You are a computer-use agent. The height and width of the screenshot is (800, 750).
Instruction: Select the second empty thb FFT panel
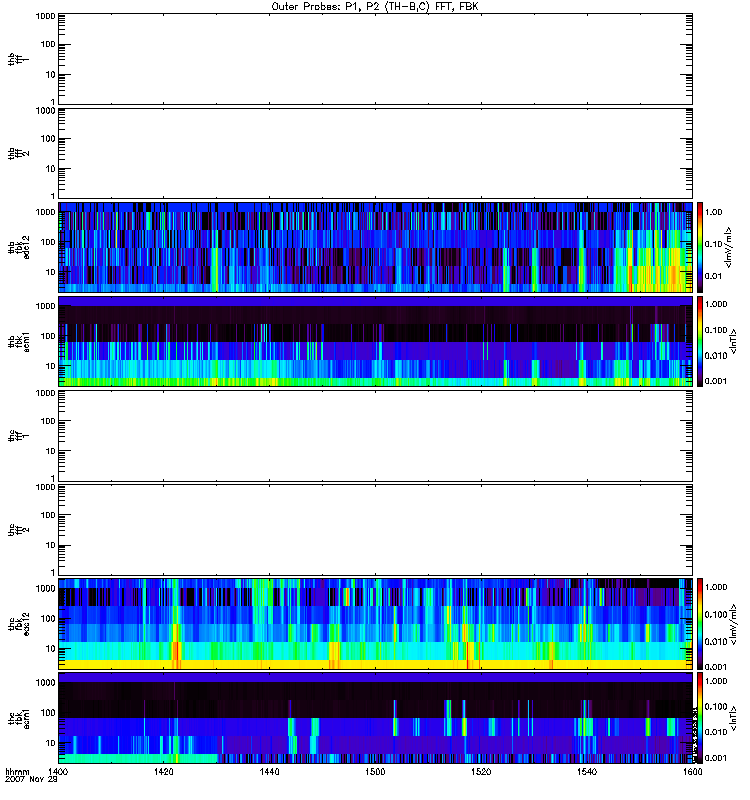pyautogui.click(x=375, y=152)
